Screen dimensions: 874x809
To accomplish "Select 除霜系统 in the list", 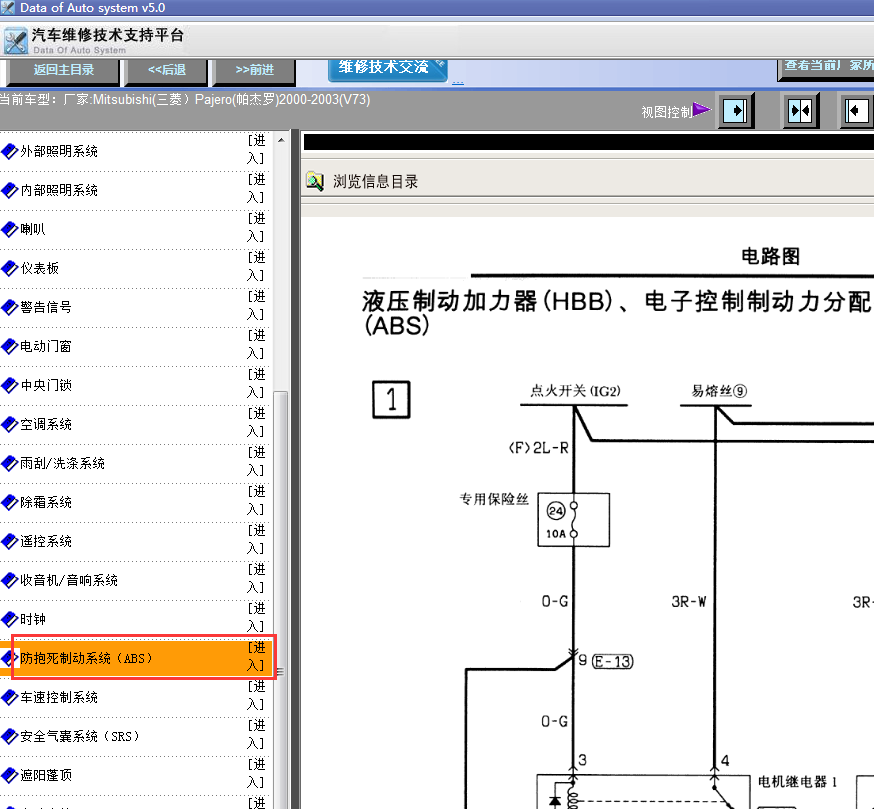I will (x=46, y=502).
